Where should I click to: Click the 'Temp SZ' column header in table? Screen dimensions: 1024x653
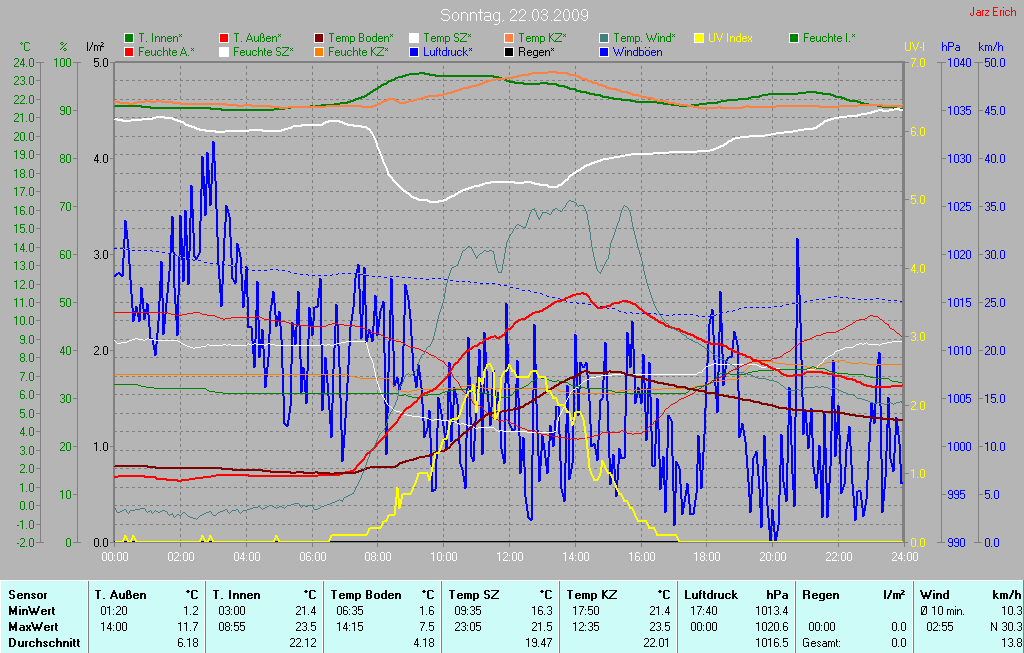[x=474, y=595]
